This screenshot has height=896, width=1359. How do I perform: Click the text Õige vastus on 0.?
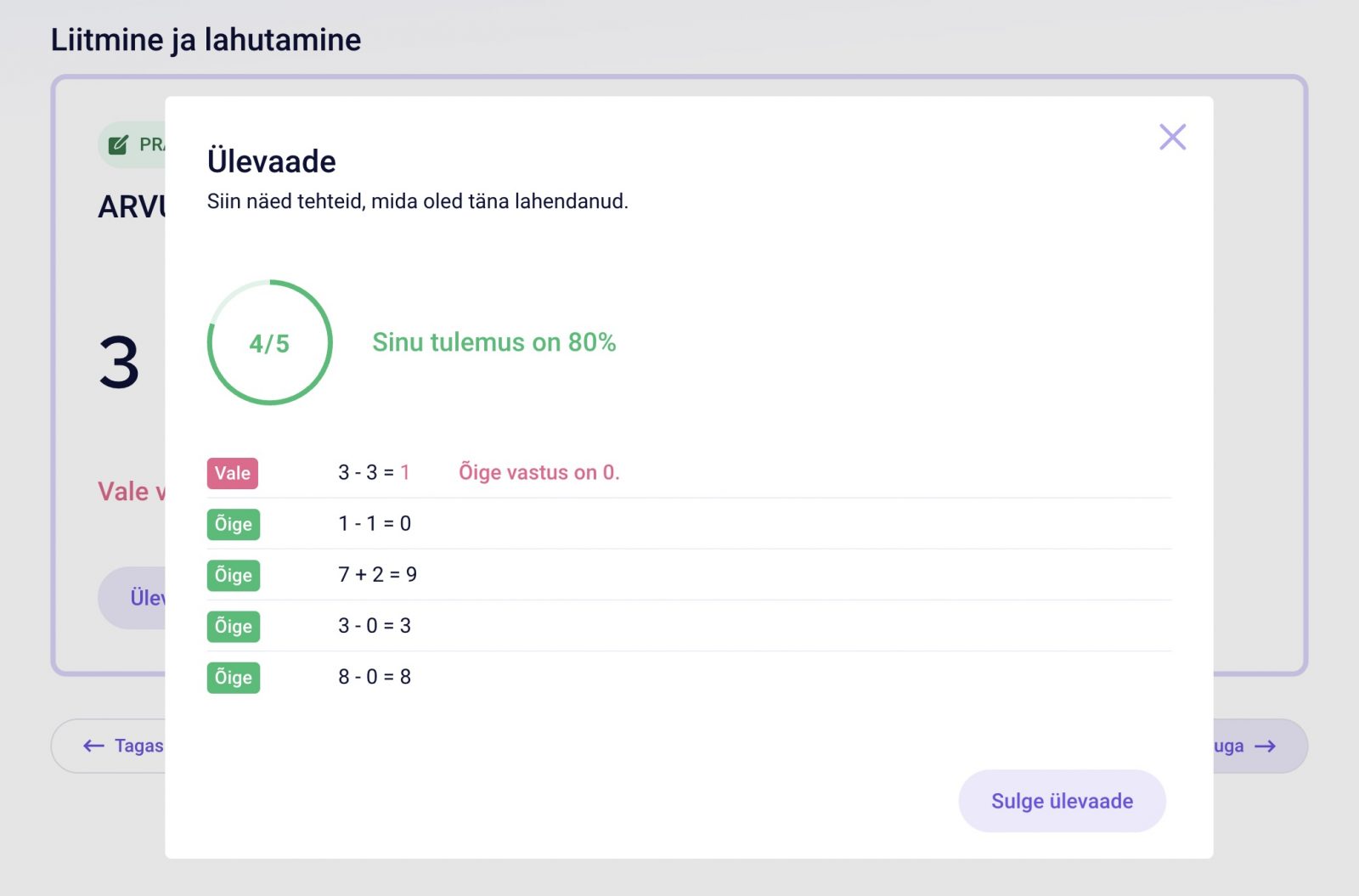539,472
